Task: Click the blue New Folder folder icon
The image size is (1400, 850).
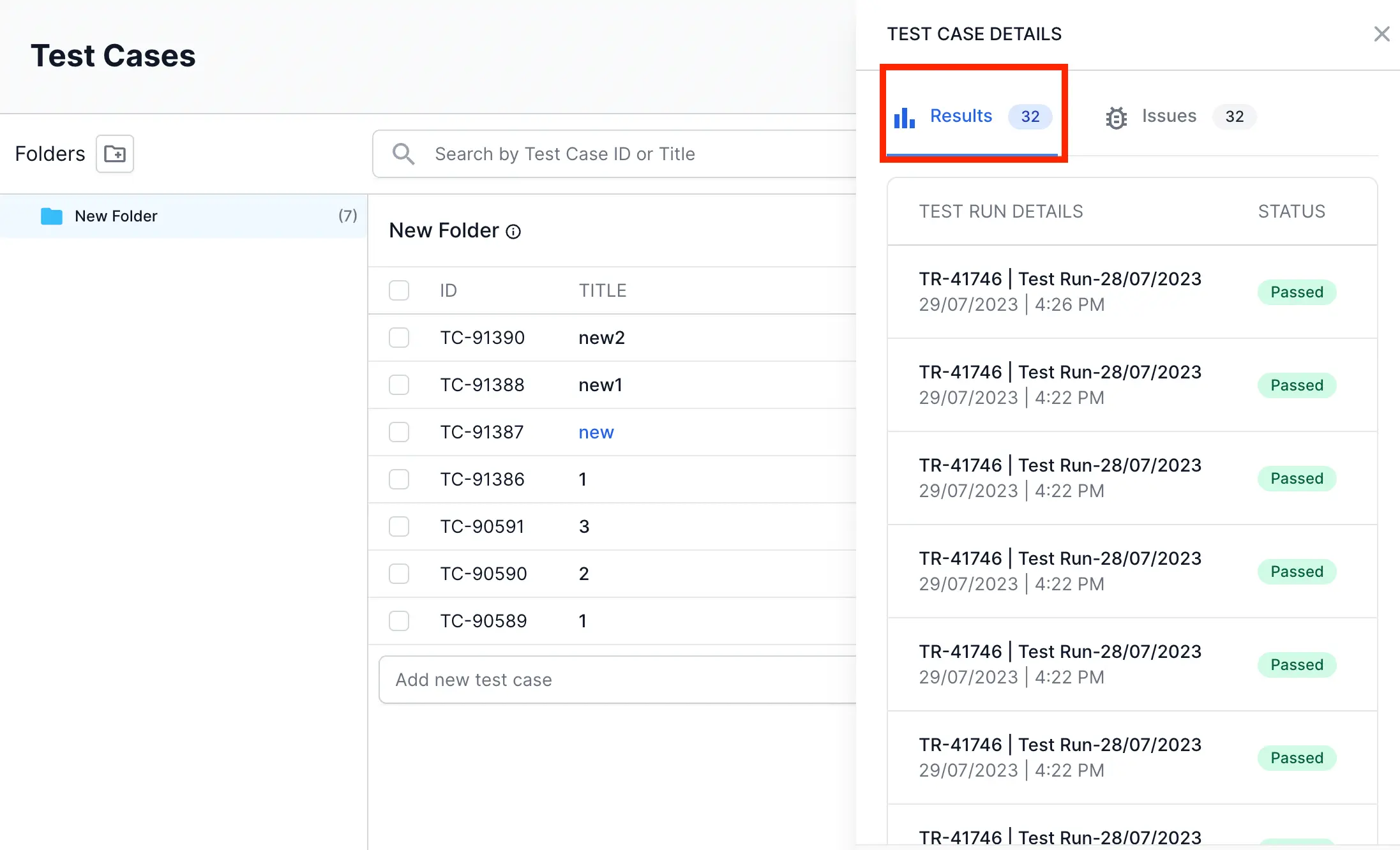Action: pyautogui.click(x=52, y=216)
